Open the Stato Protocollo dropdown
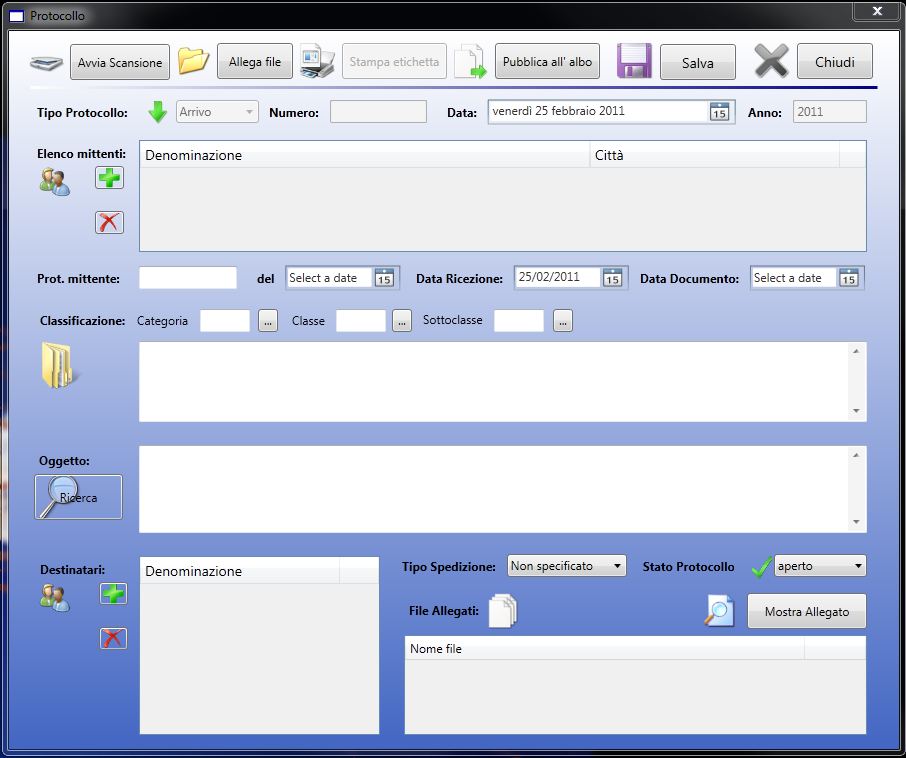The image size is (906, 758). click(x=819, y=566)
